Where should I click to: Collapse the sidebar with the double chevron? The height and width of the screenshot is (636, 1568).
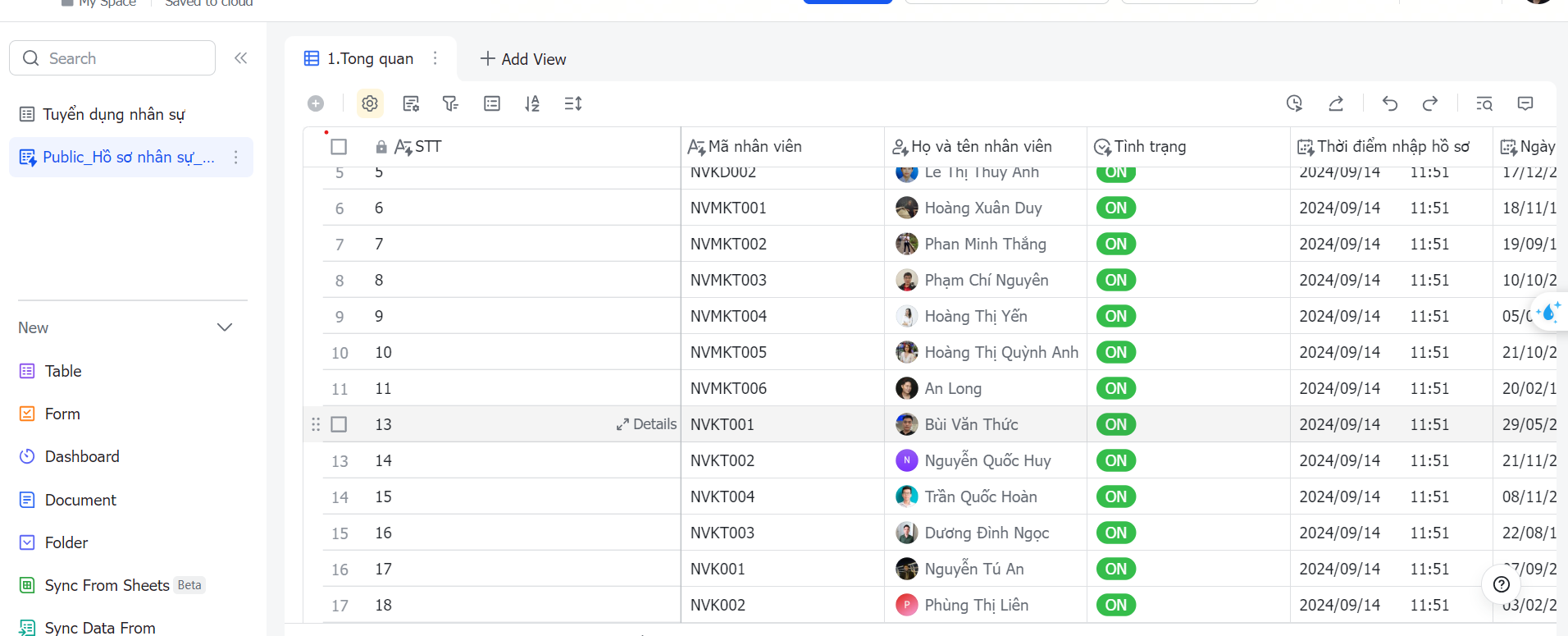(240, 58)
